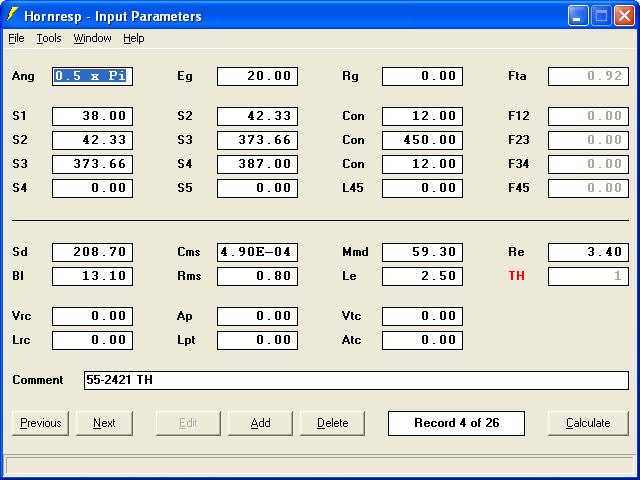640x480 pixels.
Task: Click the F45 field
Action: click(x=588, y=188)
